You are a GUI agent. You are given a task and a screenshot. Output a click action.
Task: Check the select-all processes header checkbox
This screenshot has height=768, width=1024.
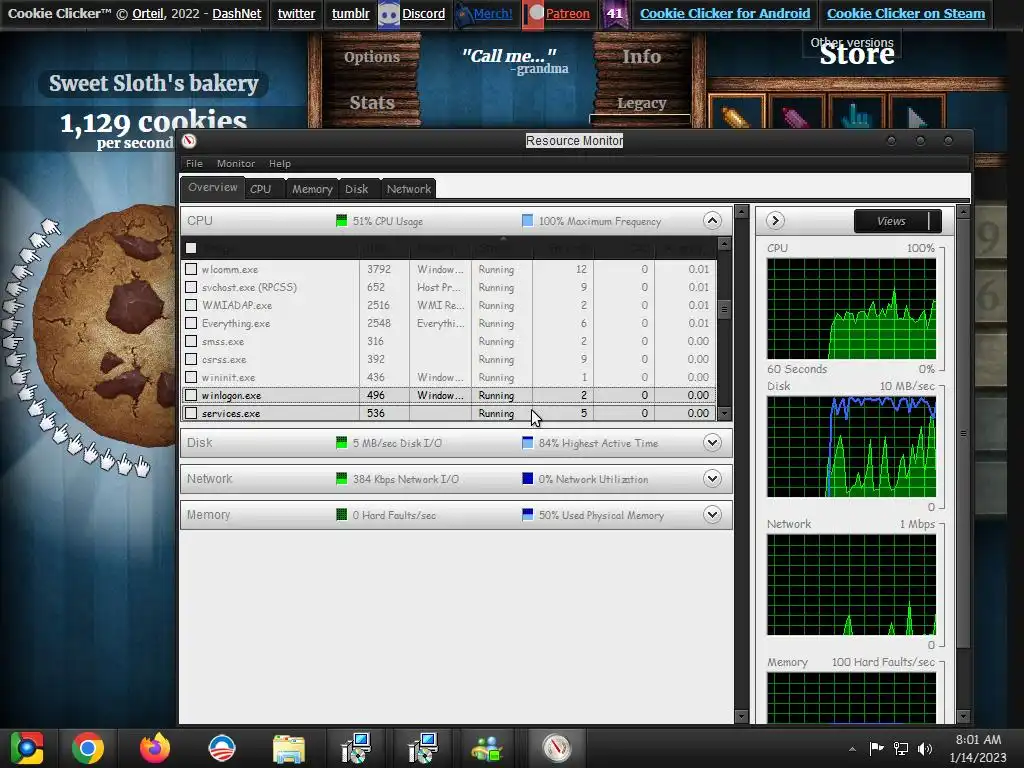[191, 248]
